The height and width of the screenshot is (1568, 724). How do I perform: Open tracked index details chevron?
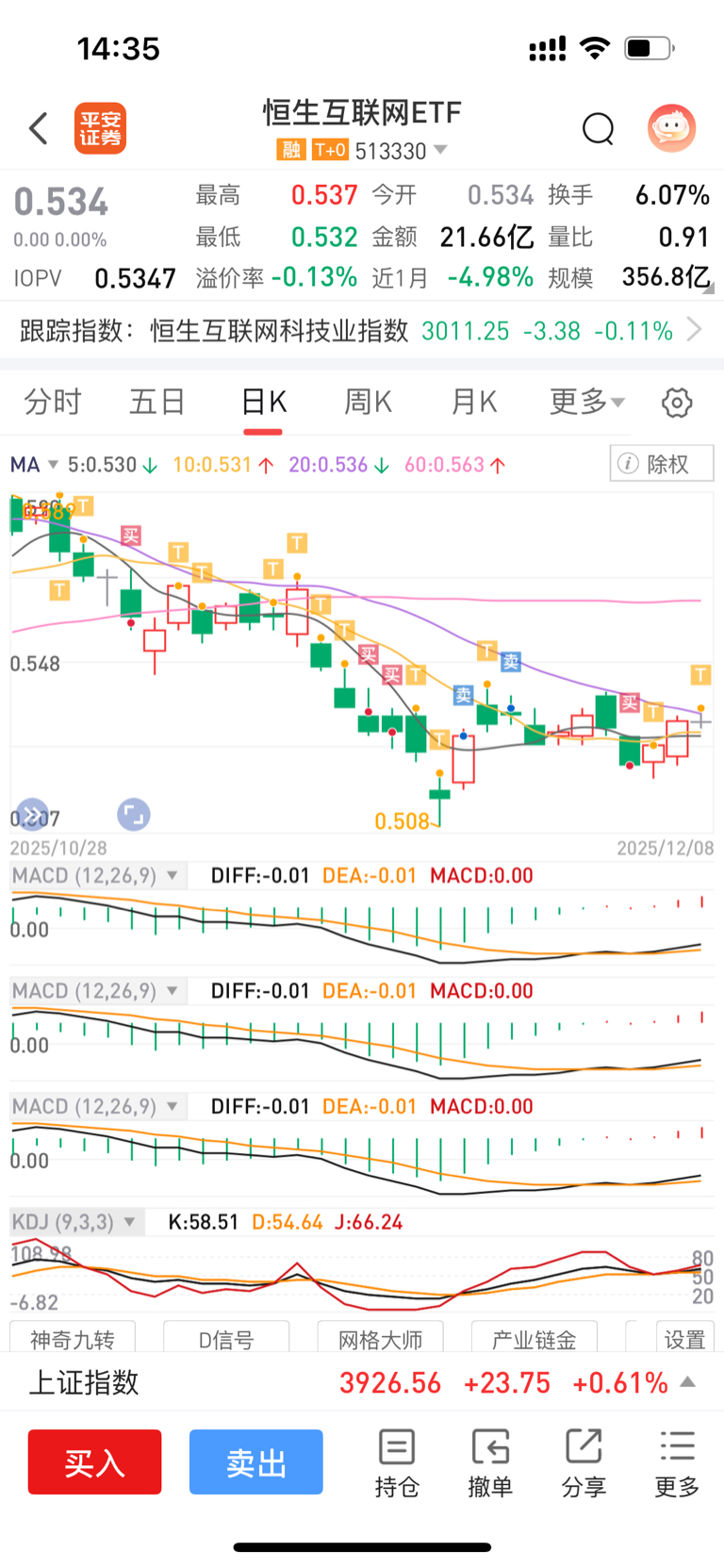(x=695, y=329)
